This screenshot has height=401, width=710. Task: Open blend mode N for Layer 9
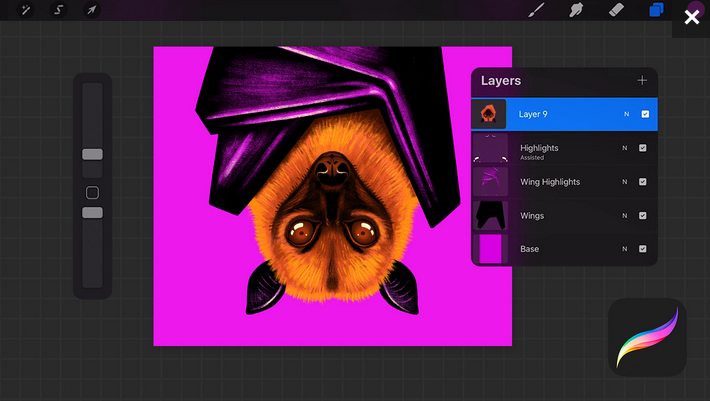click(626, 115)
